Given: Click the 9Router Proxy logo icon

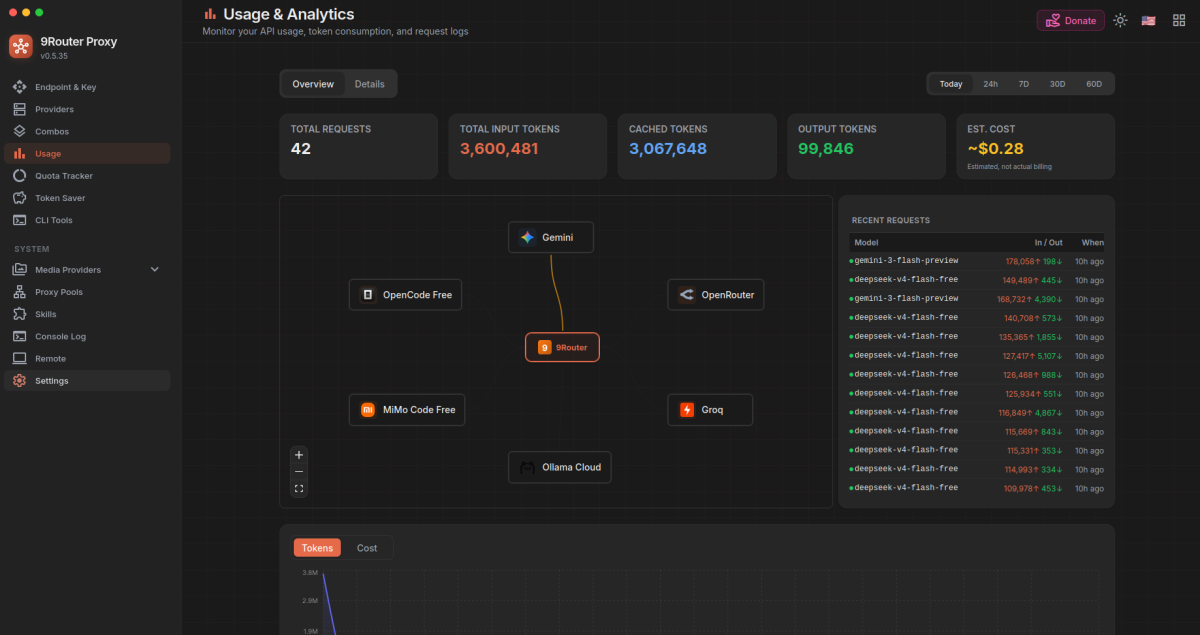Looking at the screenshot, I should (x=21, y=47).
